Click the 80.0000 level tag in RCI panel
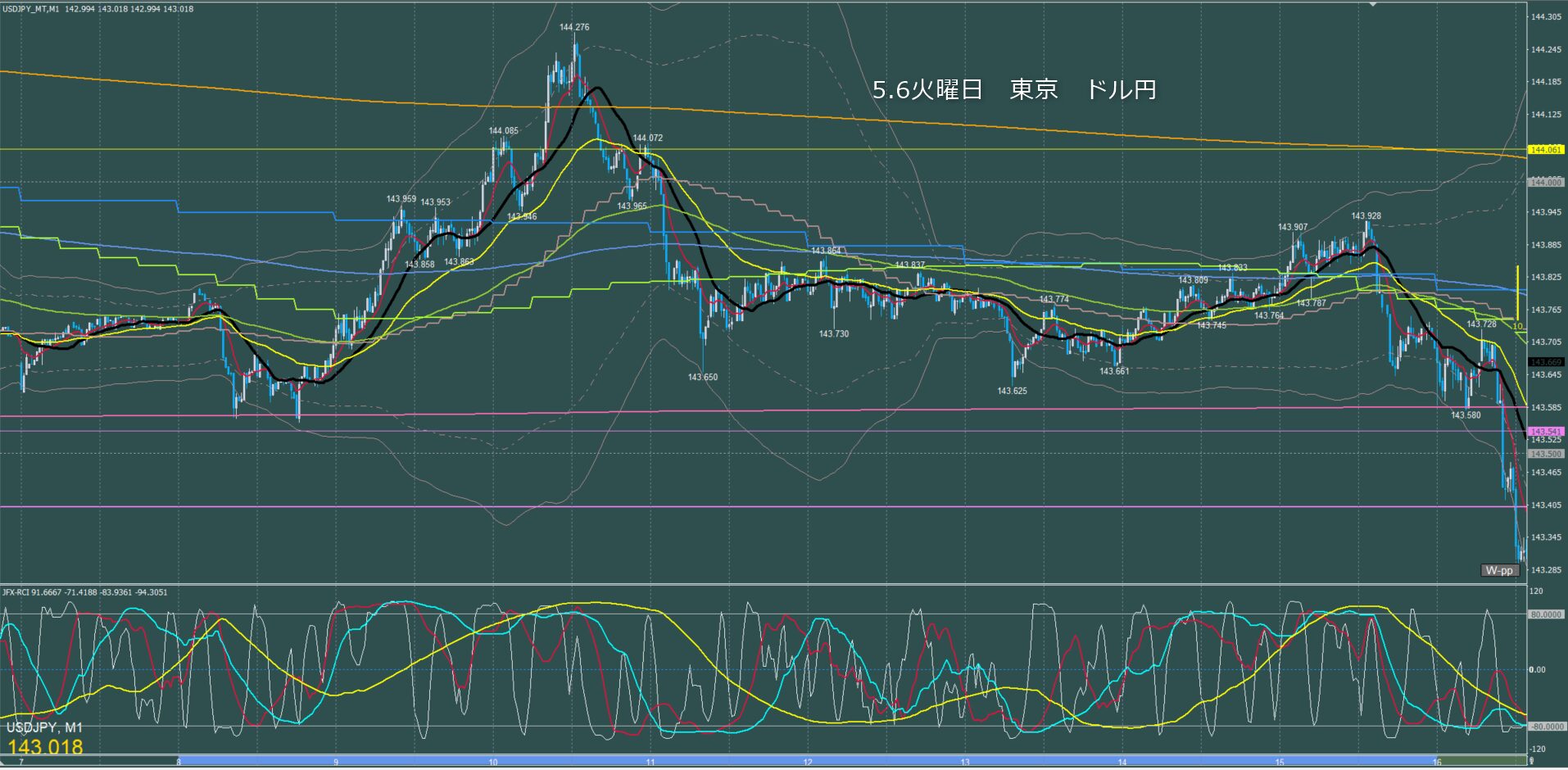Image resolution: width=1568 pixels, height=770 pixels. pos(1545,614)
